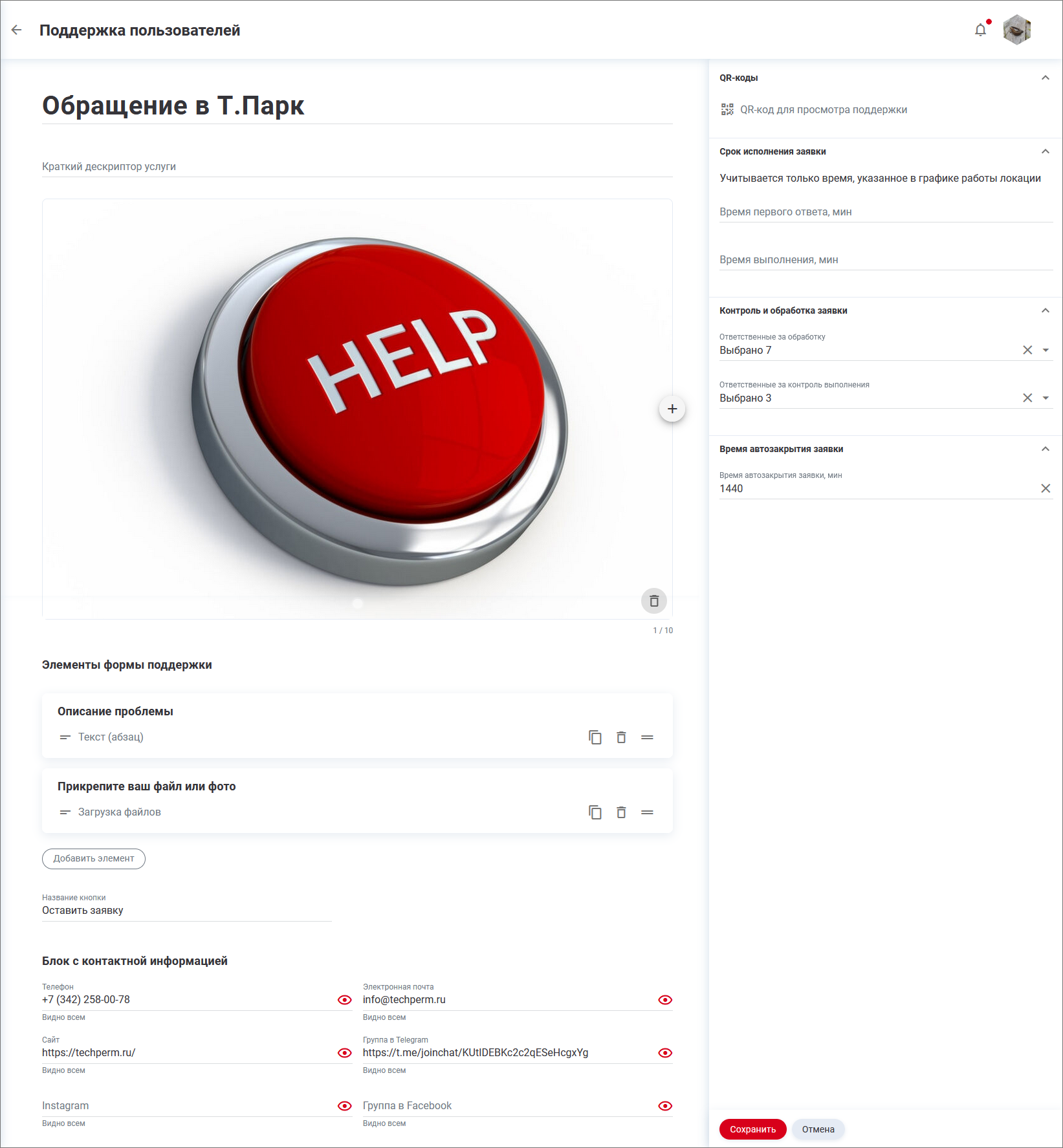
Task: Open QR-код для просмотра поддержки
Action: pyautogui.click(x=823, y=110)
